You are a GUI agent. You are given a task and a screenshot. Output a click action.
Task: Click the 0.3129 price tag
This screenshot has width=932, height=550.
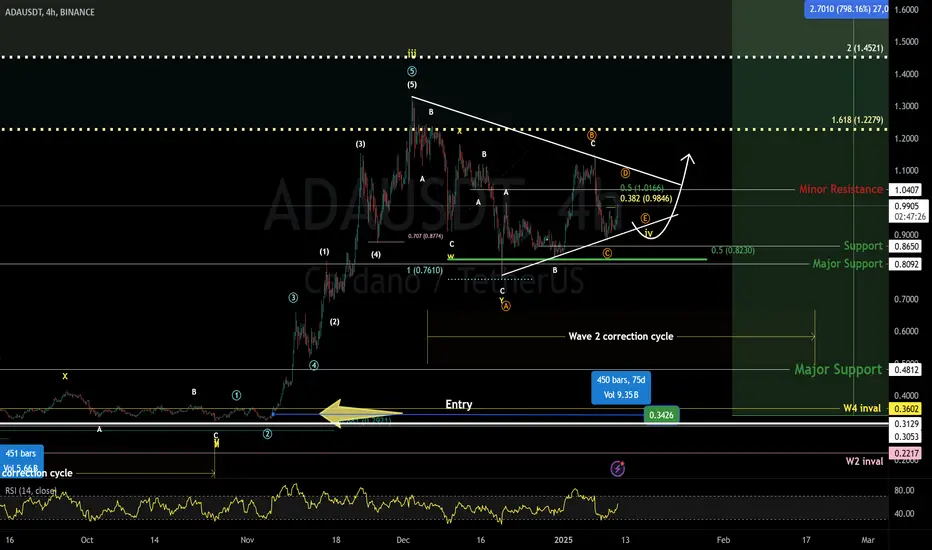point(906,424)
